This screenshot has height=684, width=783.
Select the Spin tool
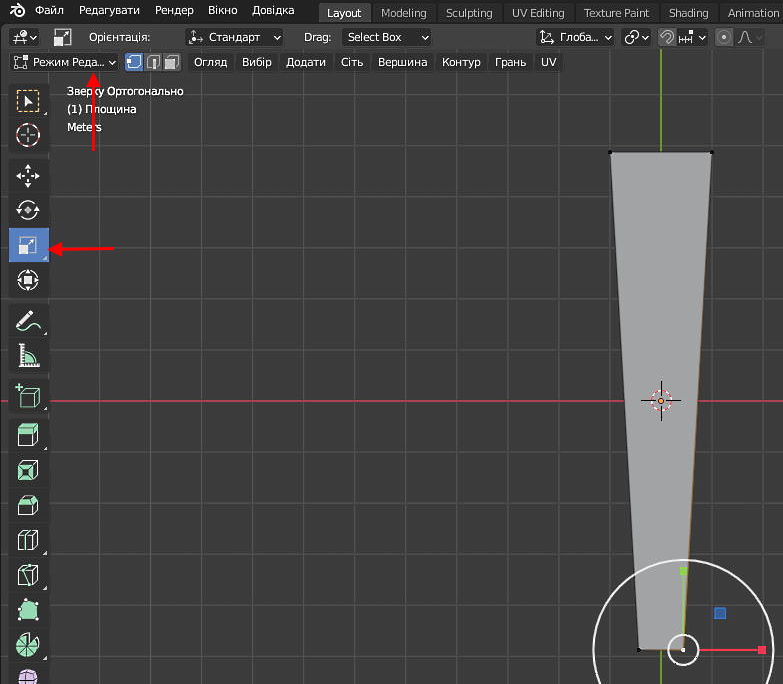coord(28,645)
